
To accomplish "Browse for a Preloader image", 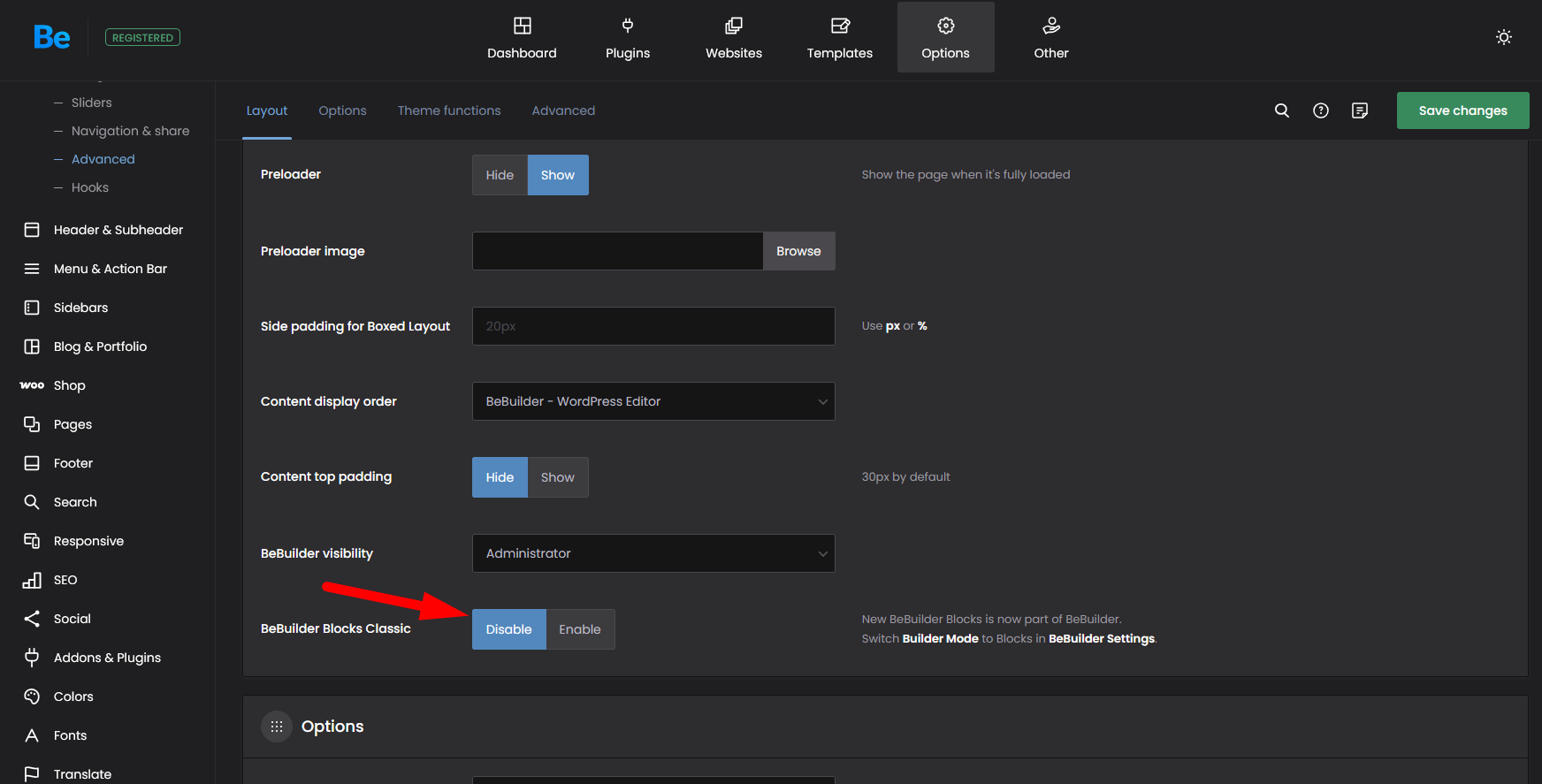I will (798, 251).
